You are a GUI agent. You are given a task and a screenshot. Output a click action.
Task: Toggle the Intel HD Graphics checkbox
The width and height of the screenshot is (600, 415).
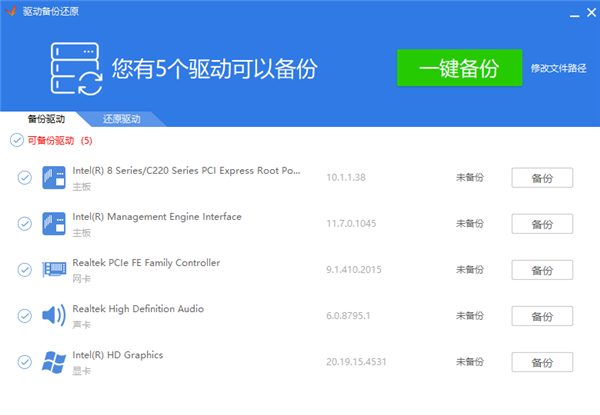click(x=24, y=362)
